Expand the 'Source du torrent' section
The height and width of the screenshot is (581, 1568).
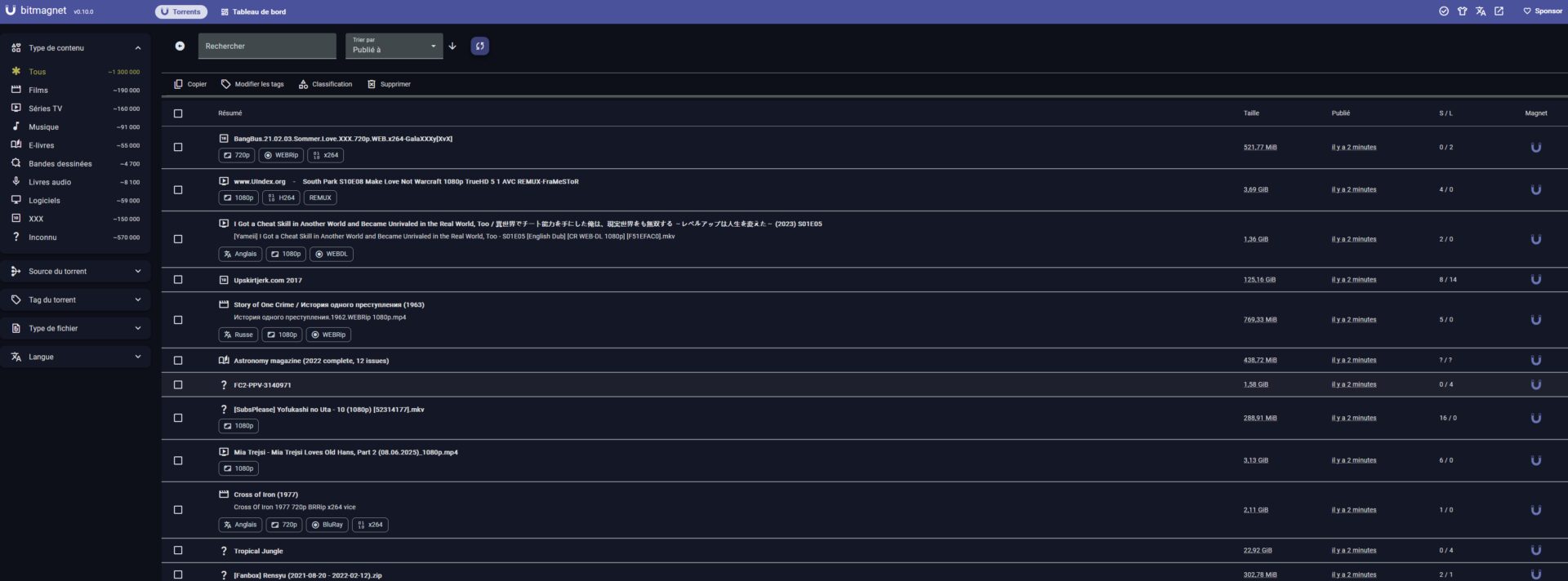click(x=76, y=272)
